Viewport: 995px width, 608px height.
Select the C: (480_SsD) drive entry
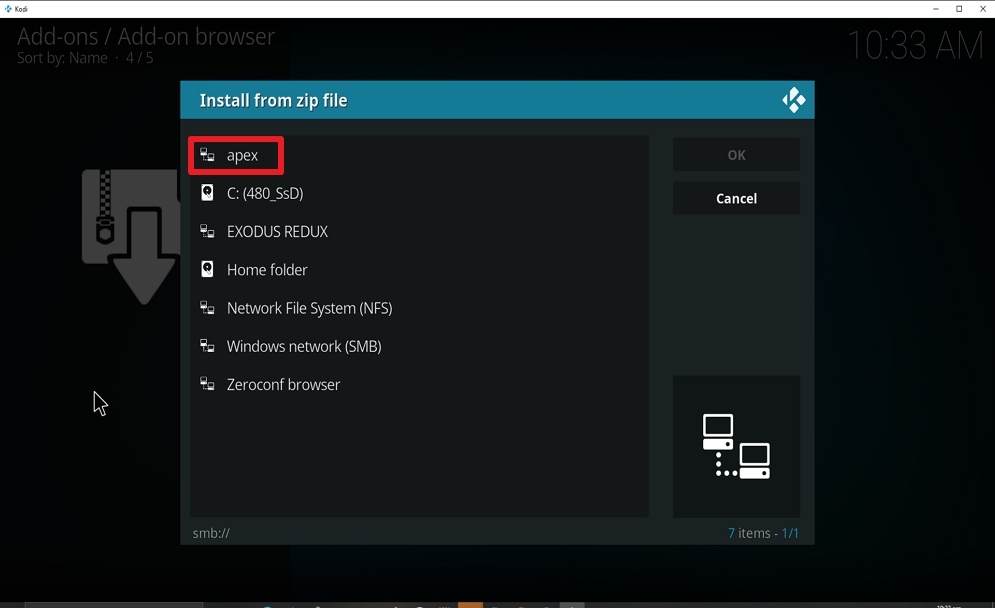(419, 194)
